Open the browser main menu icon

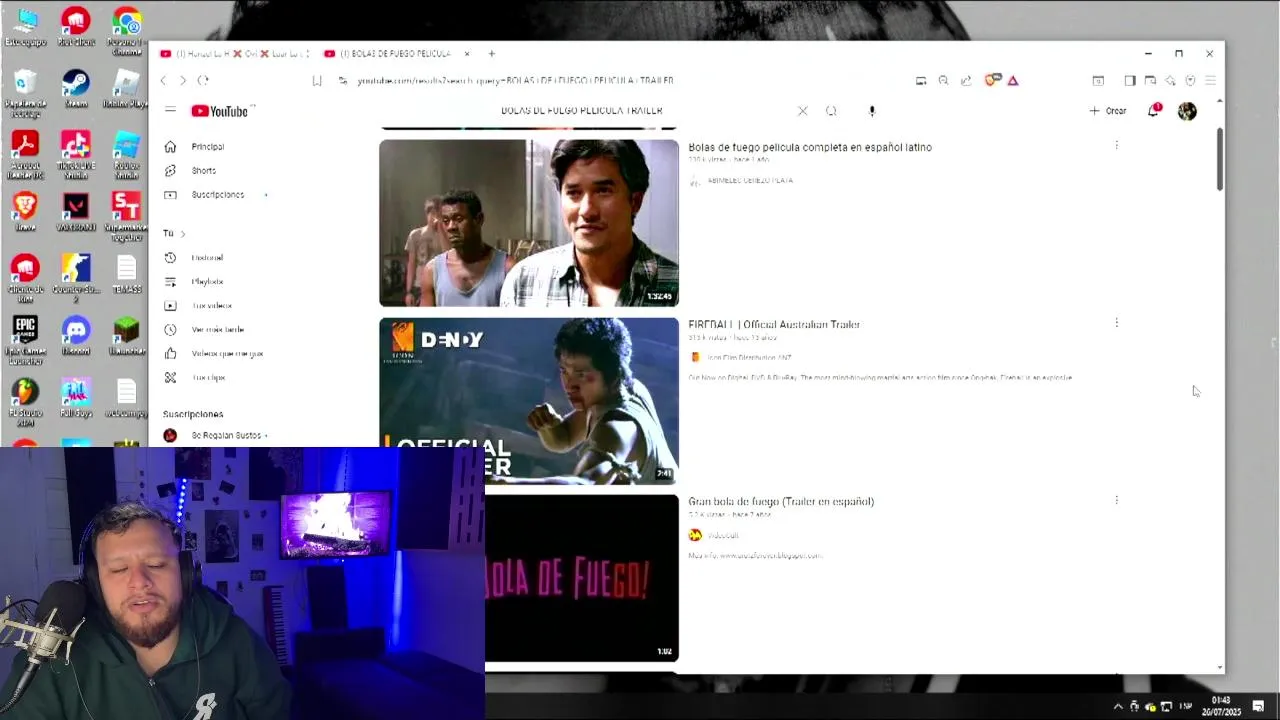(1210, 81)
